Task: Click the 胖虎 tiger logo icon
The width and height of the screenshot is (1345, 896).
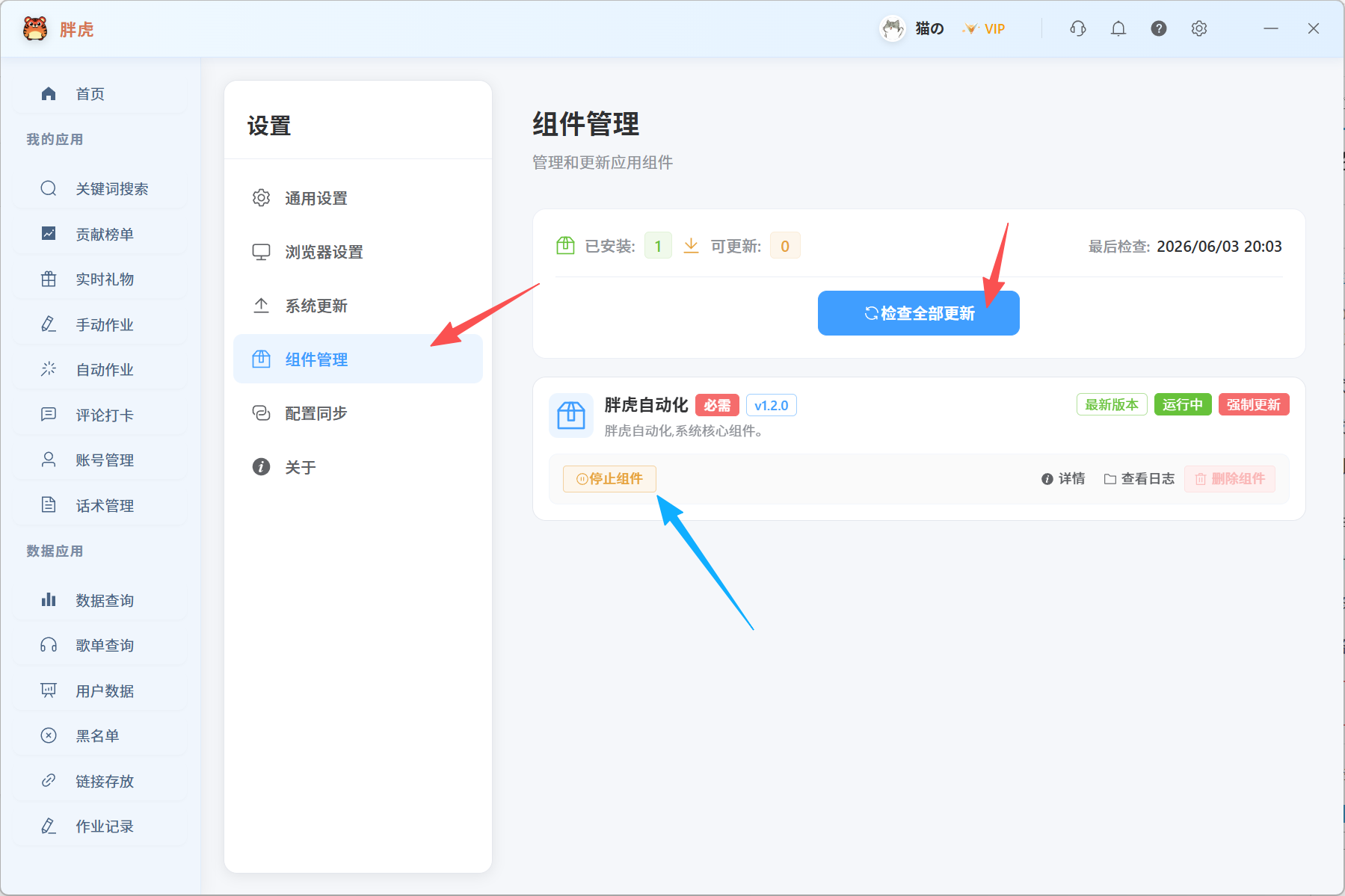Action: point(35,28)
